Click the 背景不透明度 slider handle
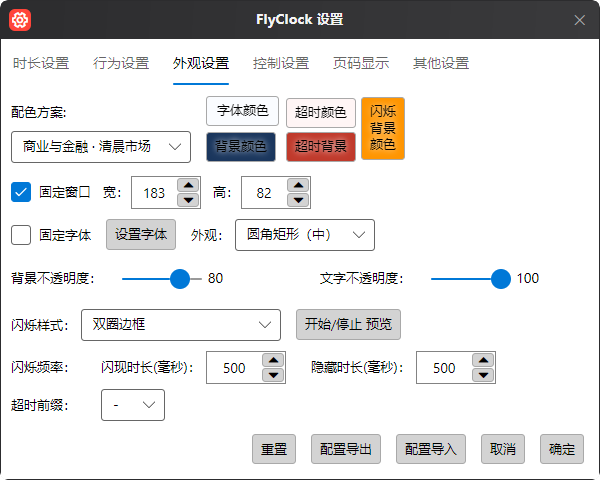The image size is (600, 480). [180, 279]
